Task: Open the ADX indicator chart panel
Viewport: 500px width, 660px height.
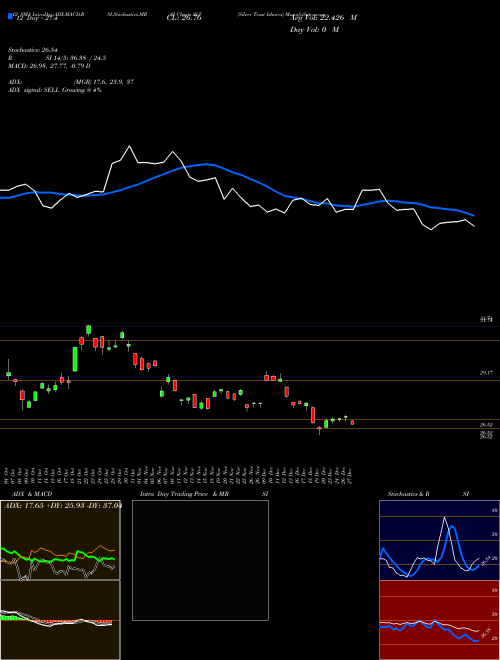Action: (x=60, y=540)
